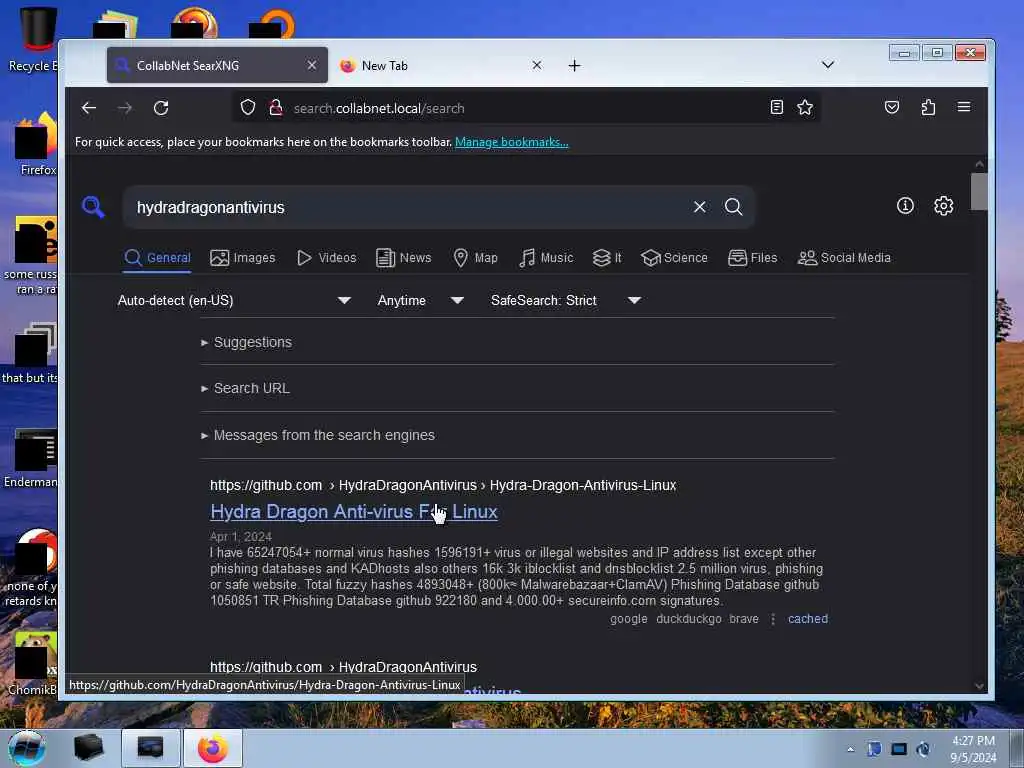This screenshot has height=768, width=1024.
Task: Click the github.com HydraDragonAntivirus-Linux URL breadcrumb
Action: point(443,485)
